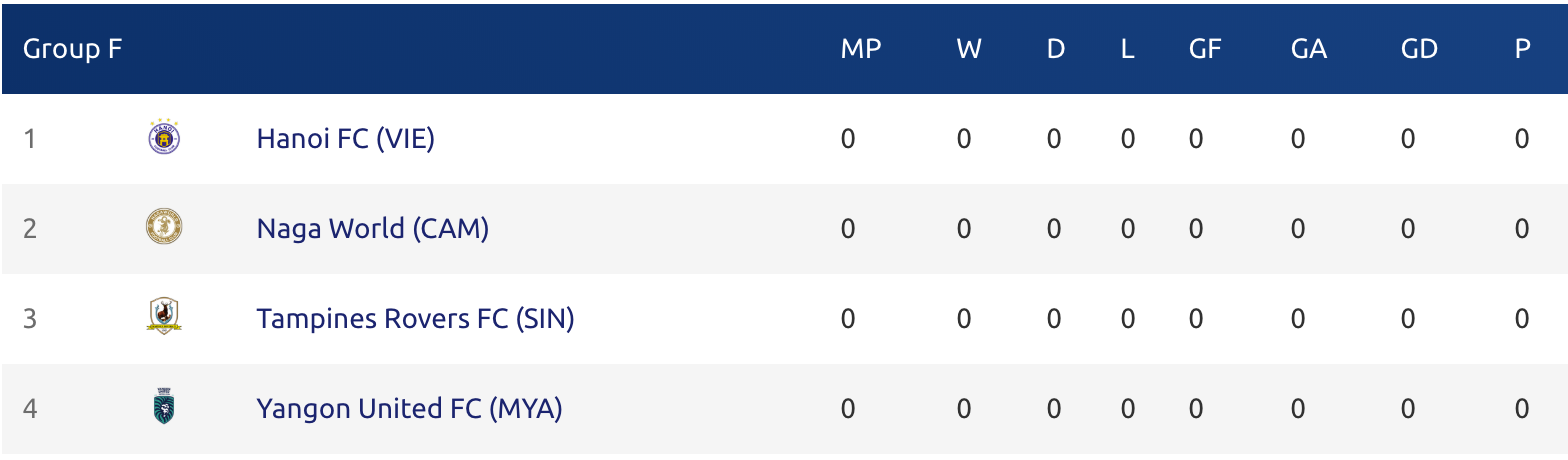The width and height of the screenshot is (1568, 460).
Task: Select the GD column header
Action: [x=1420, y=49]
